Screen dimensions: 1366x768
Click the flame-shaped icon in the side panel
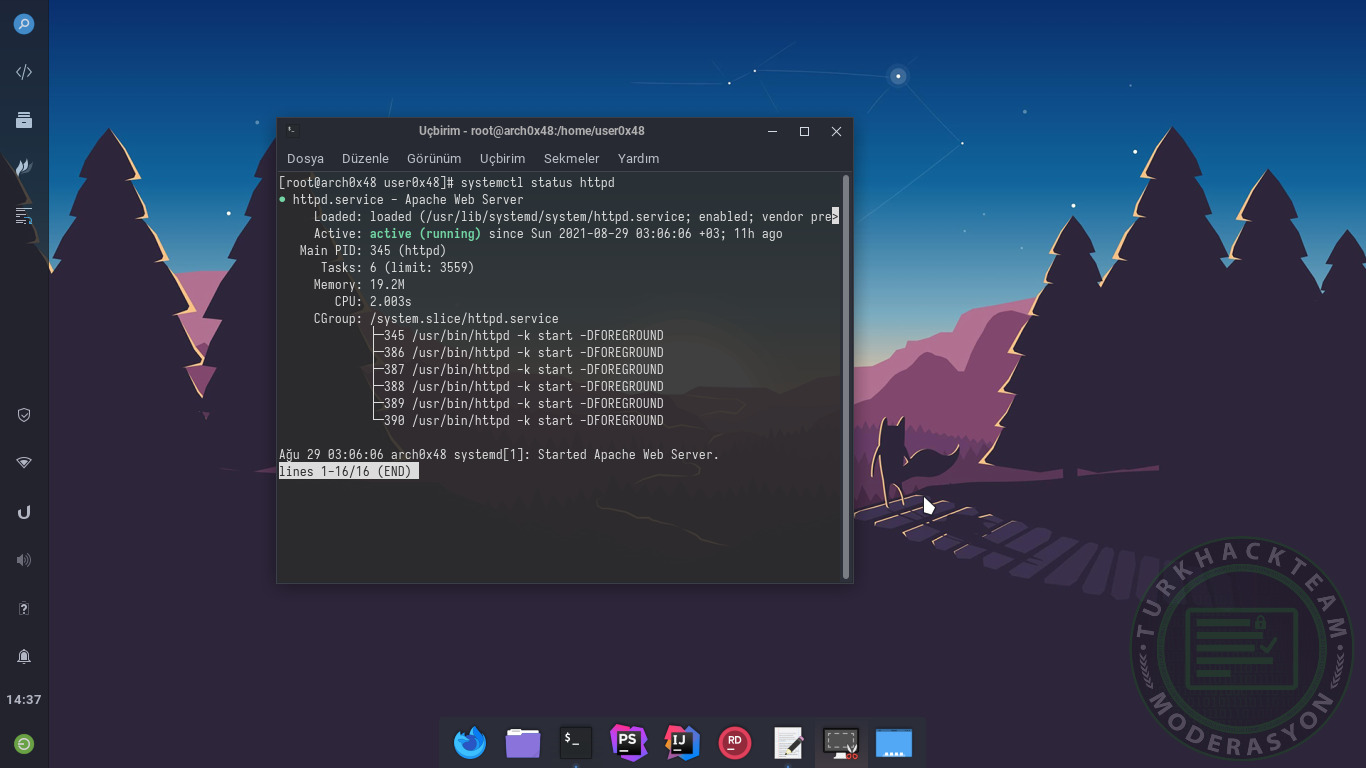click(x=24, y=167)
